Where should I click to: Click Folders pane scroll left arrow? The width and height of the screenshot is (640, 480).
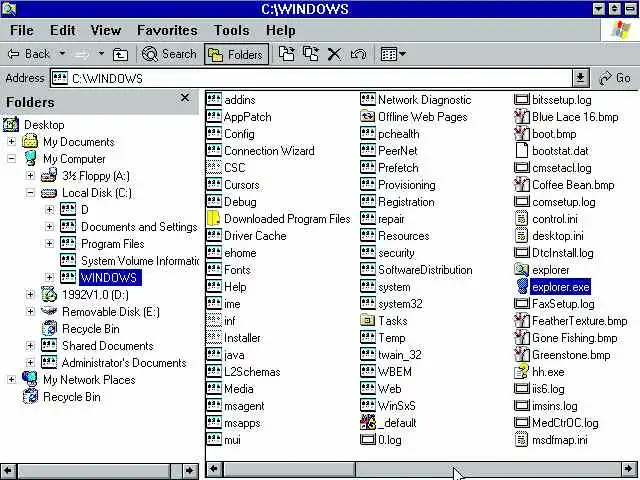pos(8,470)
